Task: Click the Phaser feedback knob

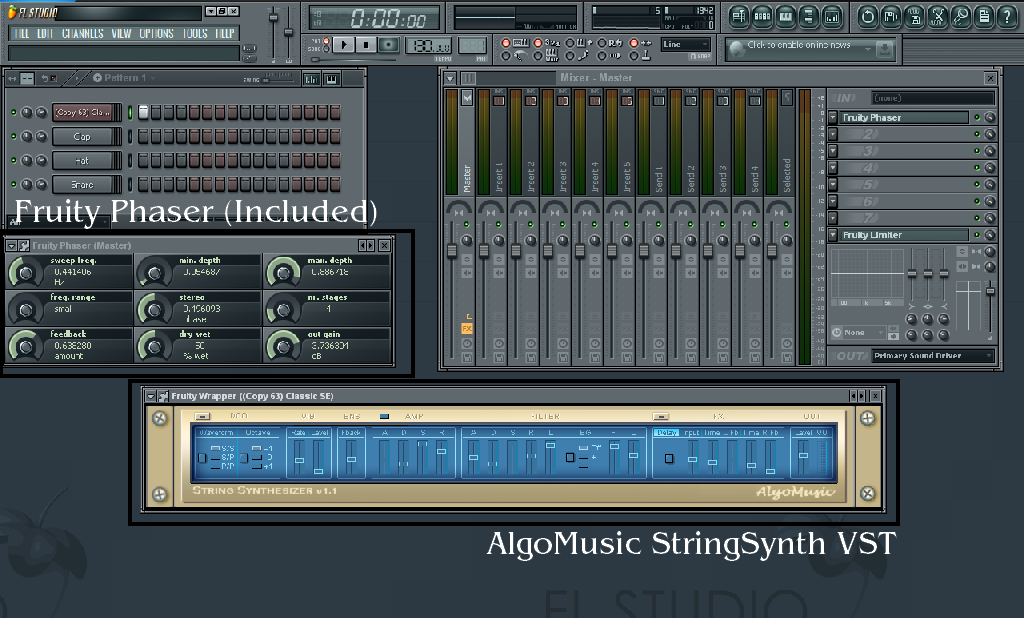Action: [22, 346]
